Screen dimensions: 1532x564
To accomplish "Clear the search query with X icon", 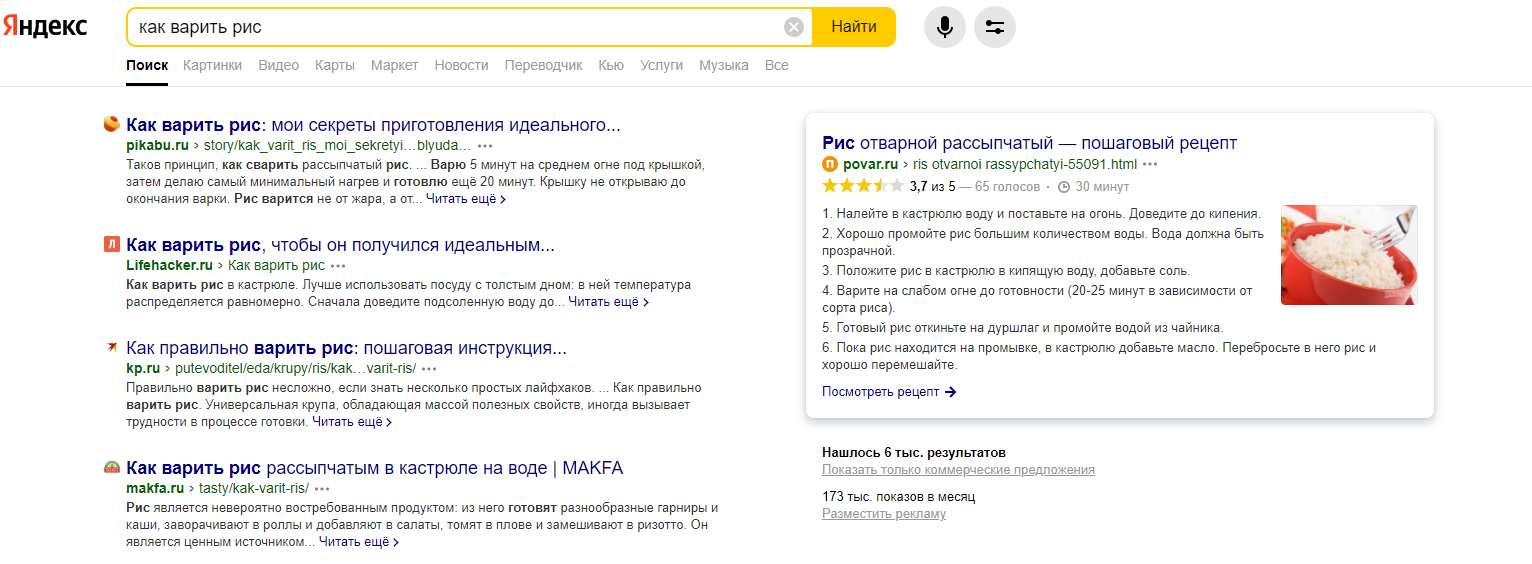I will coord(794,27).
